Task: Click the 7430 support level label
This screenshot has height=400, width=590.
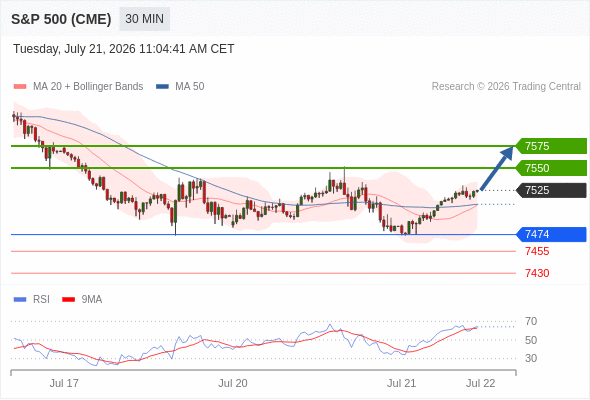Action: click(x=537, y=273)
